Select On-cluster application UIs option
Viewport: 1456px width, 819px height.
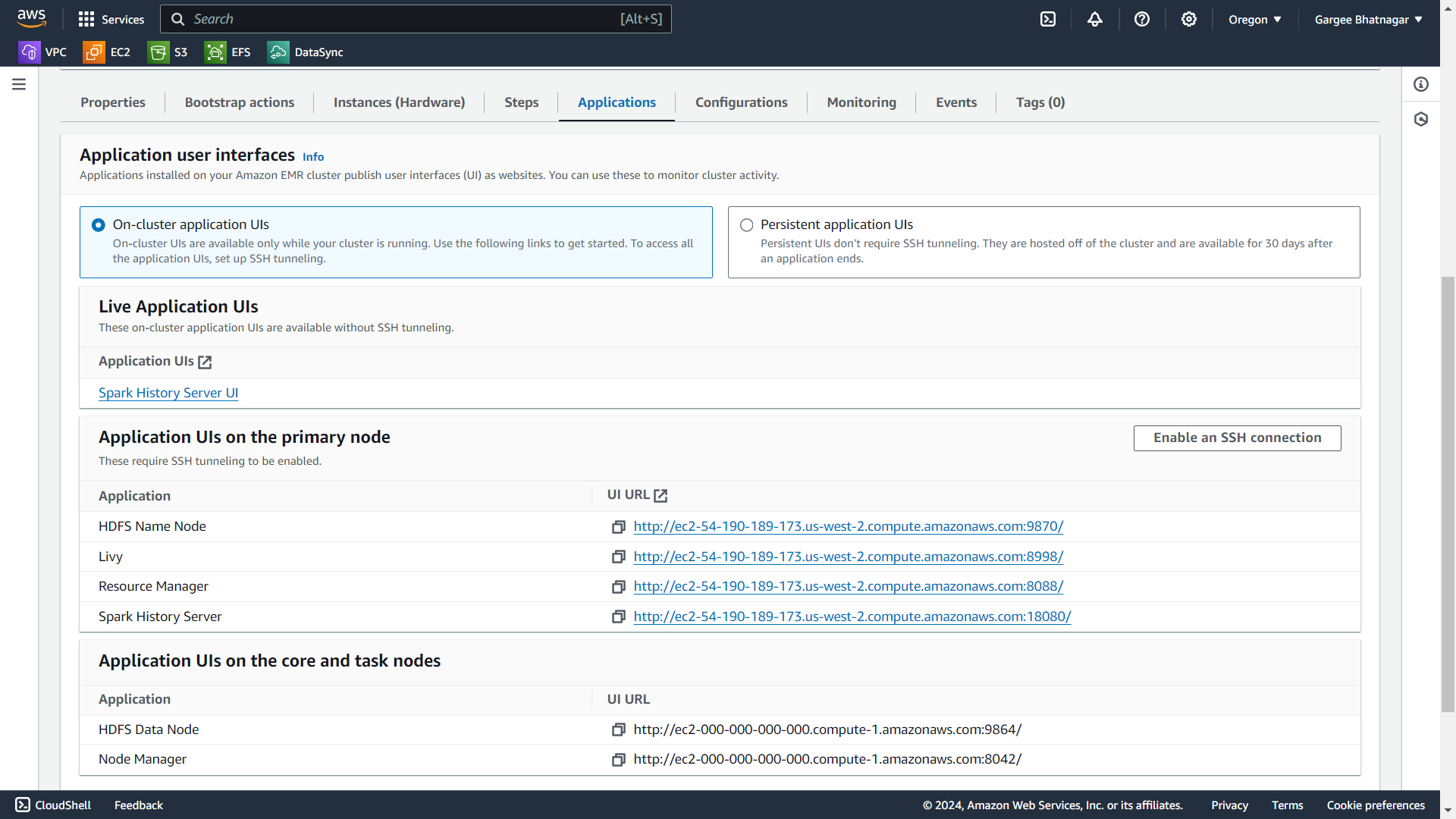coord(99,225)
